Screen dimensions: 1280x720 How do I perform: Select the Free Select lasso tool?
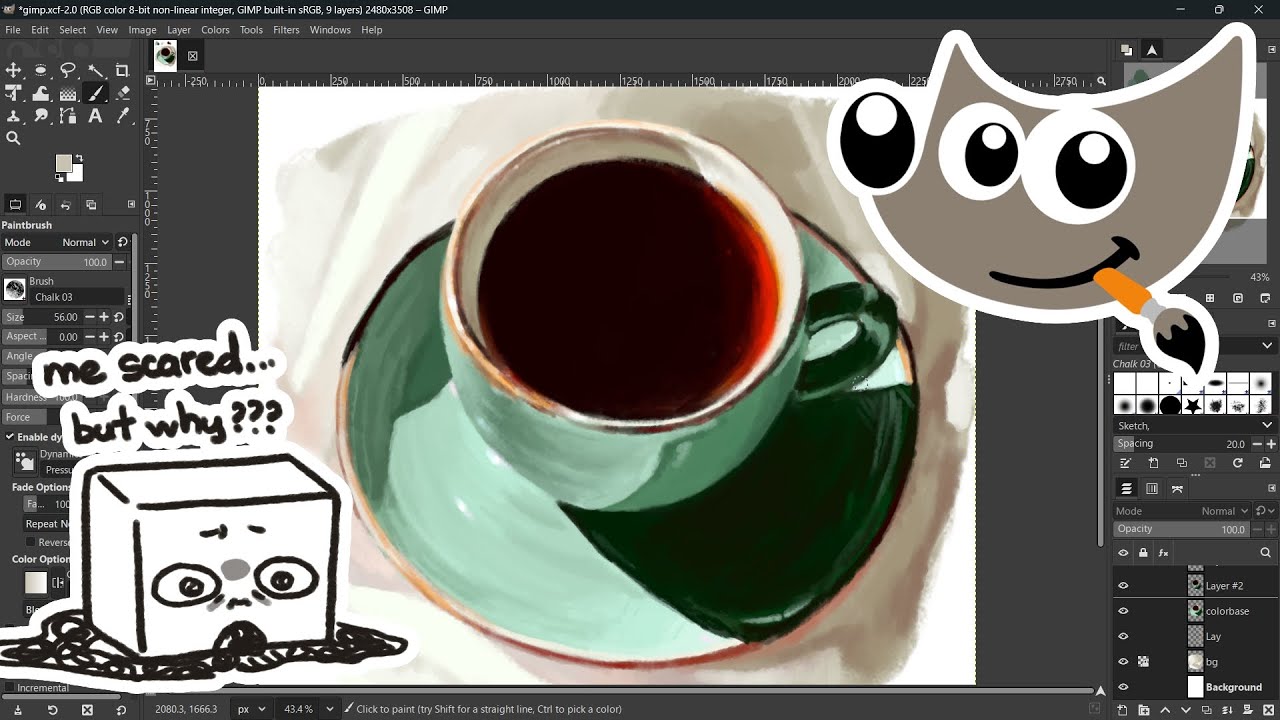point(68,70)
